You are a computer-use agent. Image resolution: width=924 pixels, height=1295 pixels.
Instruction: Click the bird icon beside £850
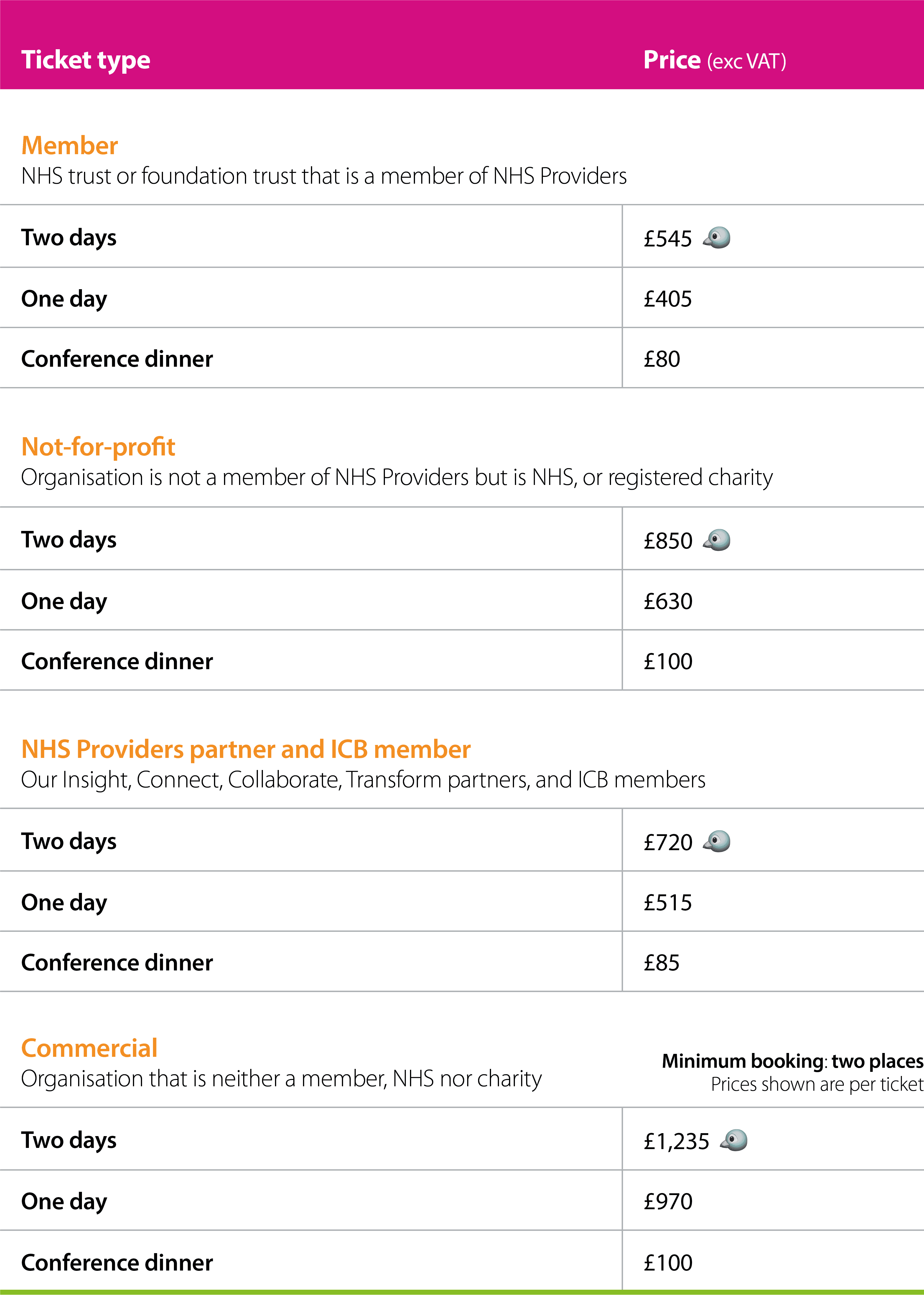click(x=717, y=540)
